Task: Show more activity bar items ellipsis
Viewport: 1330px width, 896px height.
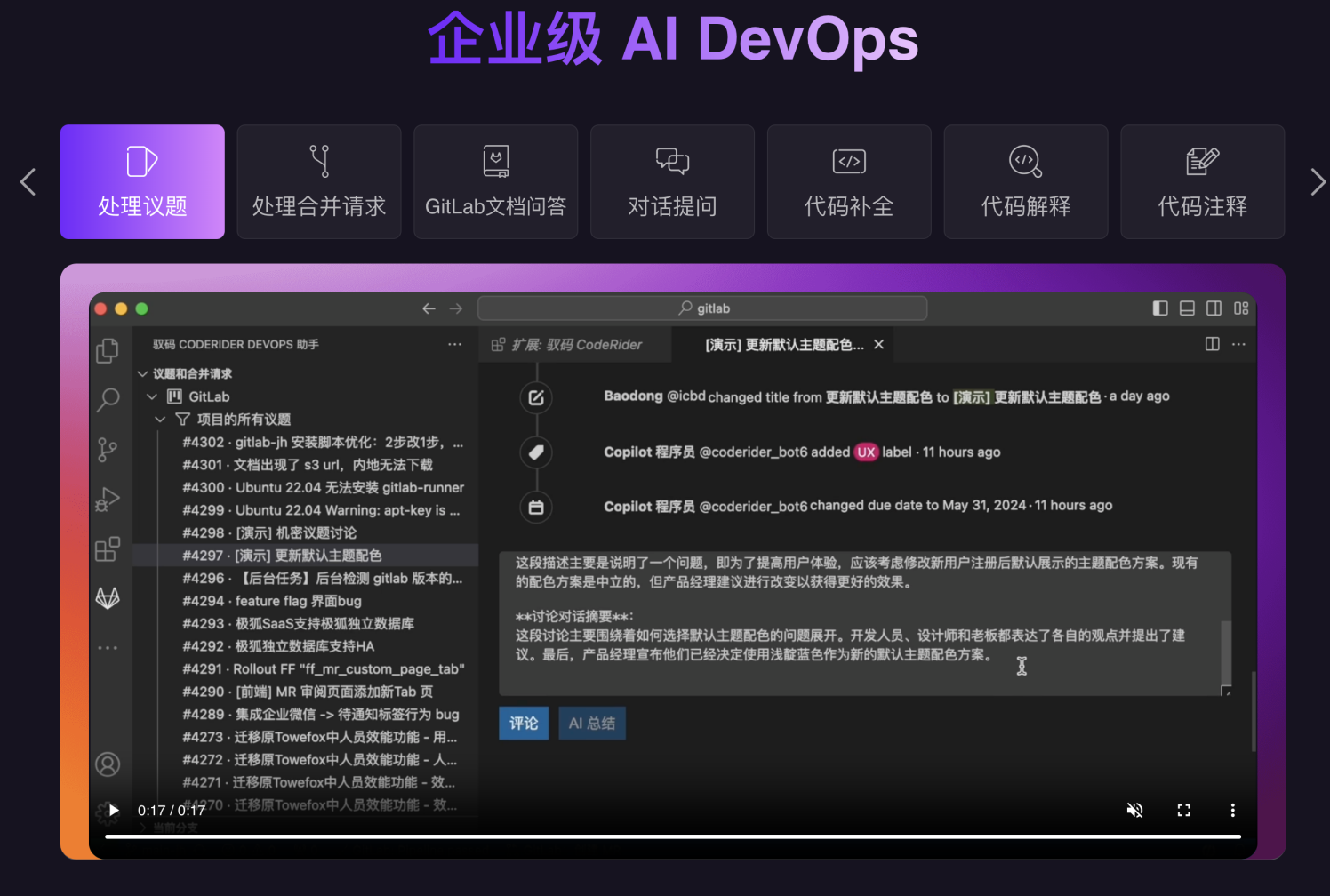Action: 108,648
